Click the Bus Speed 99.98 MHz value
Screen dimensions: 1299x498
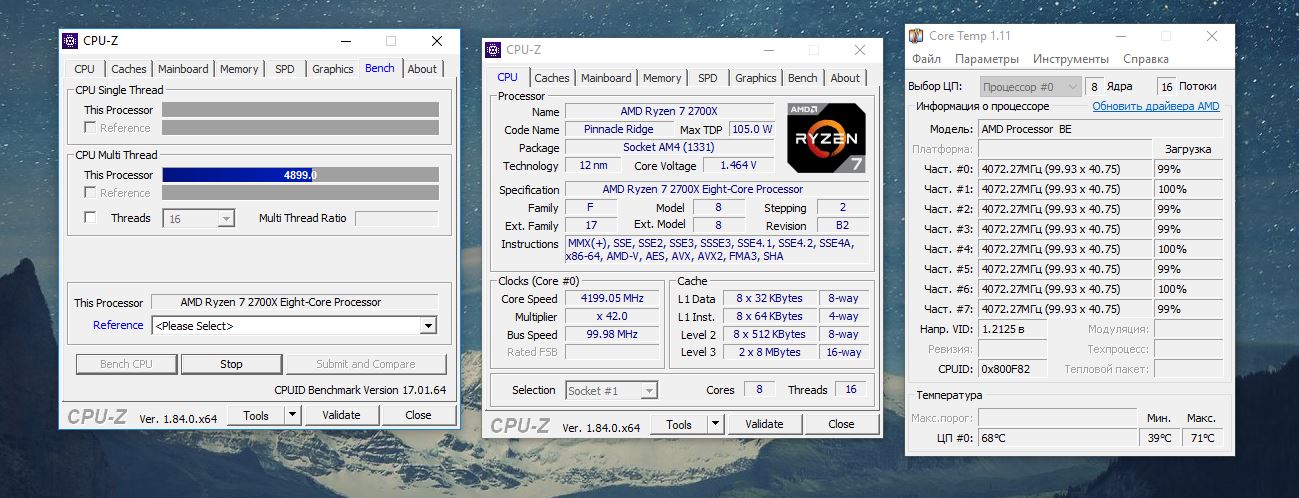pos(614,335)
